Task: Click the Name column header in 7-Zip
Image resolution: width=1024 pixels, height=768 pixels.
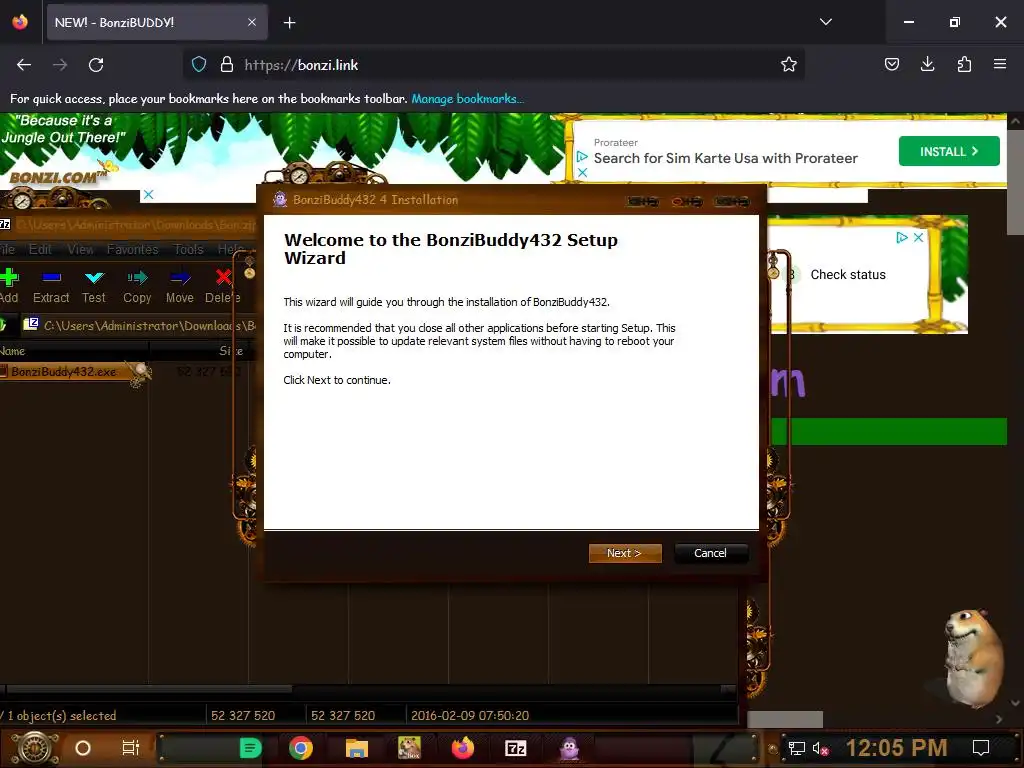Action: pos(72,351)
